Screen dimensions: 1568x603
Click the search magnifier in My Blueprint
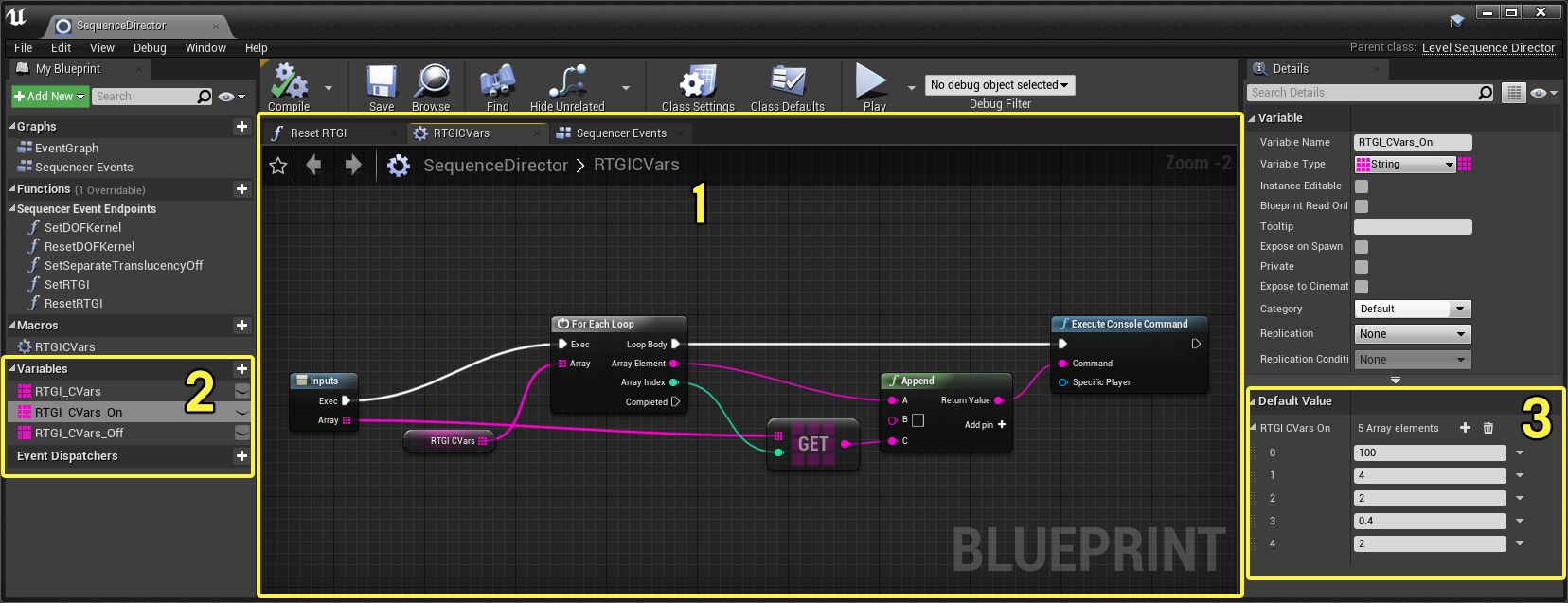[204, 97]
